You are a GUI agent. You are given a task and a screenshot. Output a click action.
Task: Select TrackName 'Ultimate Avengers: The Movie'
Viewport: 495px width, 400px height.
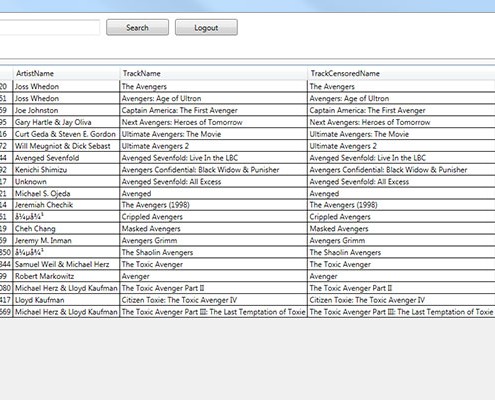213,134
